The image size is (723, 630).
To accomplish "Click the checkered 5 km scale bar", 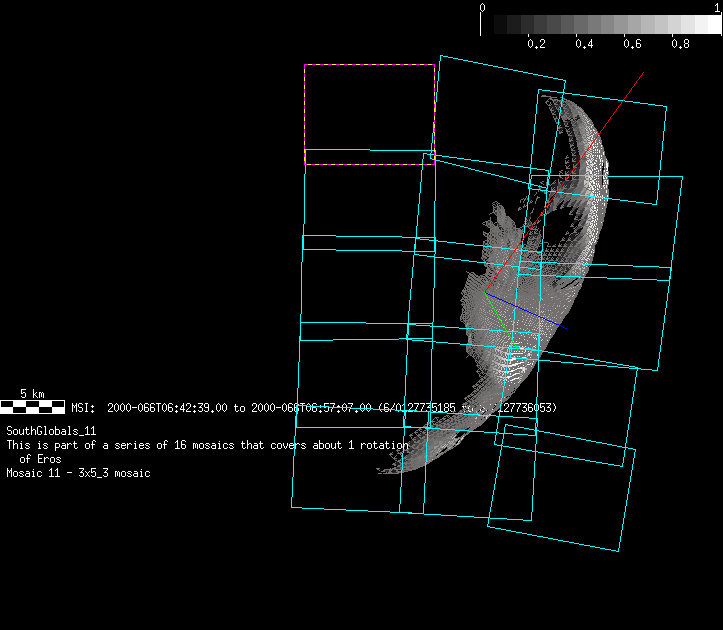I will (33, 406).
